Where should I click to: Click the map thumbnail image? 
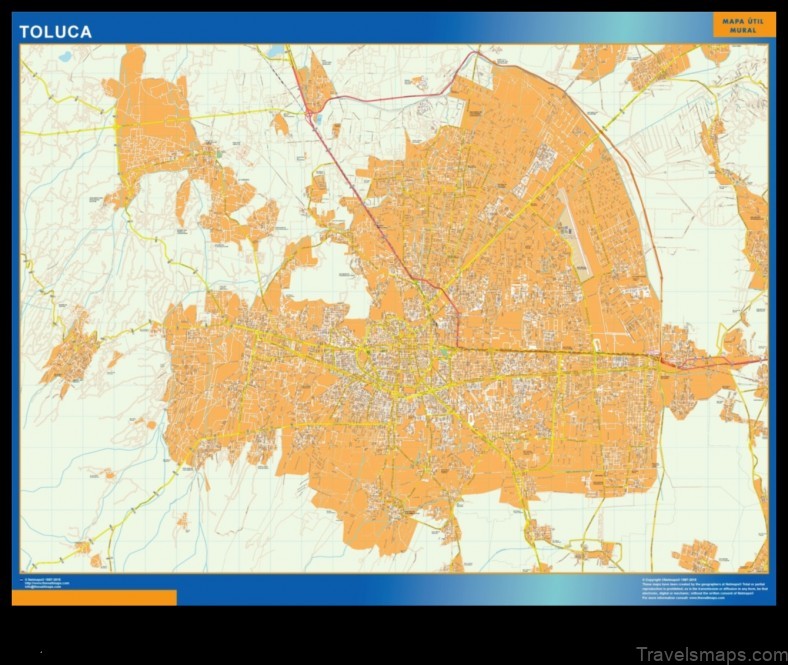click(x=394, y=308)
